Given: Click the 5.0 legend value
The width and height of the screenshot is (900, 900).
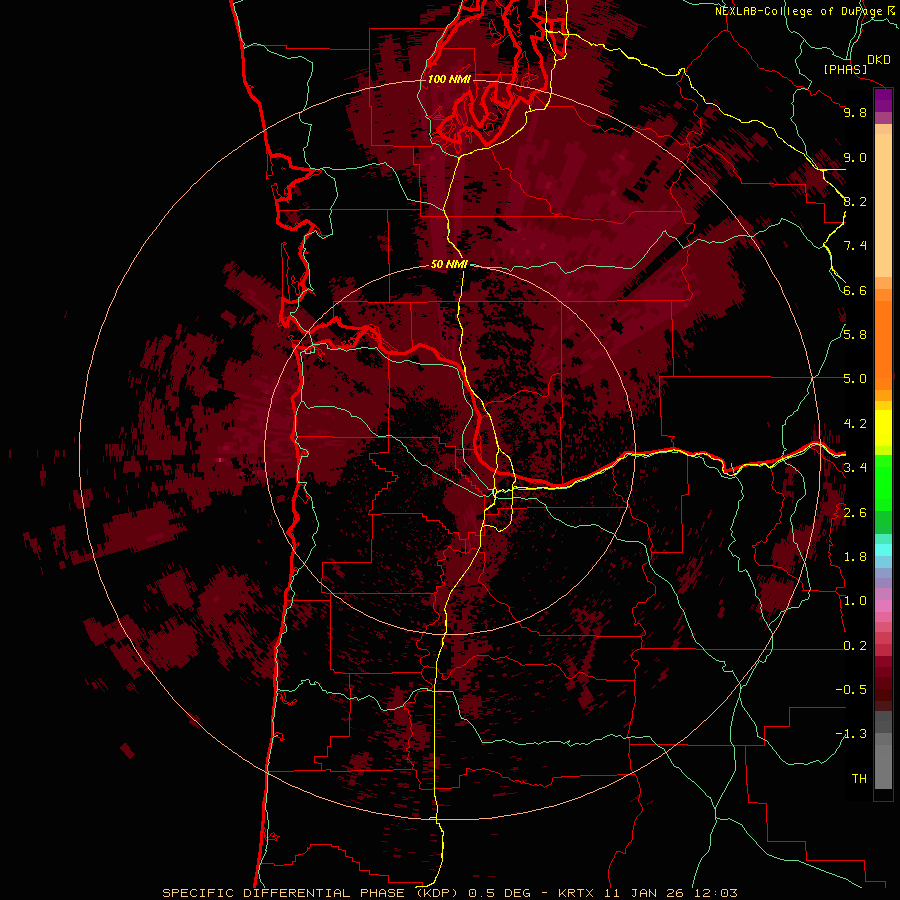Looking at the screenshot, I should click(855, 379).
